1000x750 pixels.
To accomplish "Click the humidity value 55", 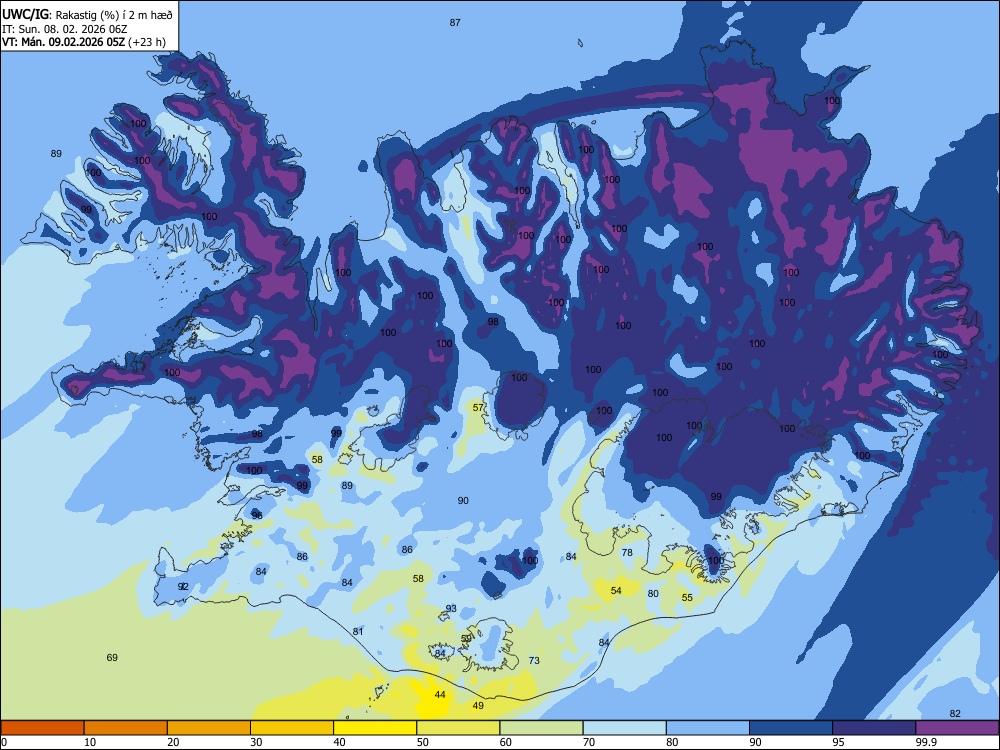I will (x=687, y=598).
